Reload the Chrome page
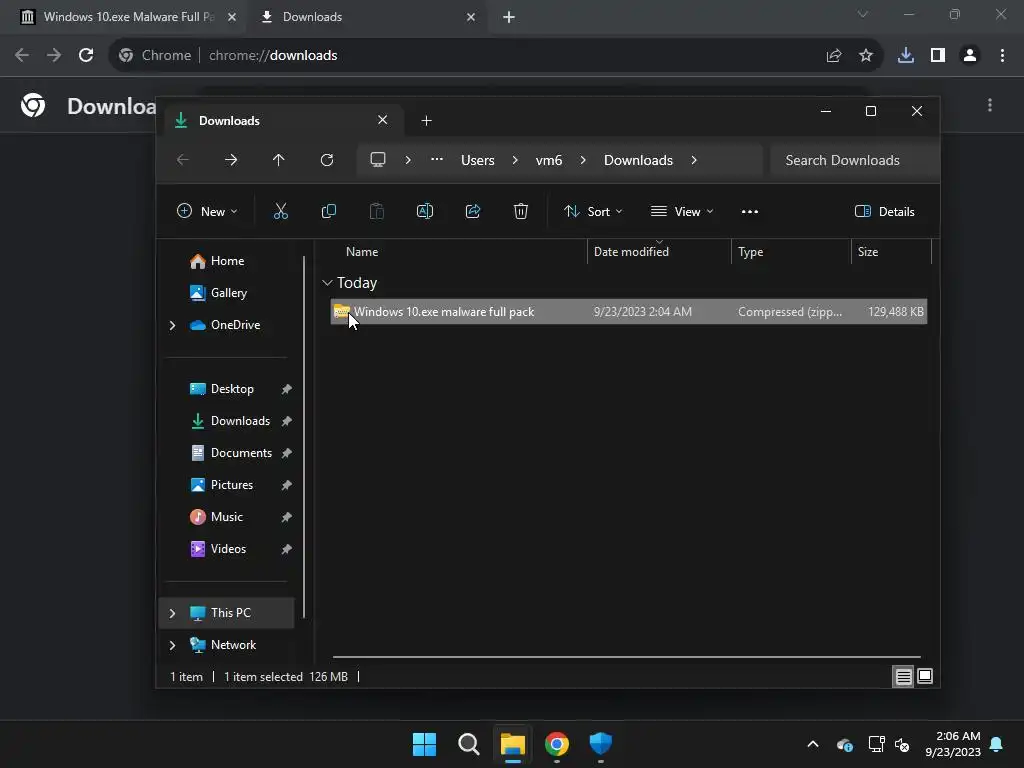The height and width of the screenshot is (768, 1024). (86, 56)
